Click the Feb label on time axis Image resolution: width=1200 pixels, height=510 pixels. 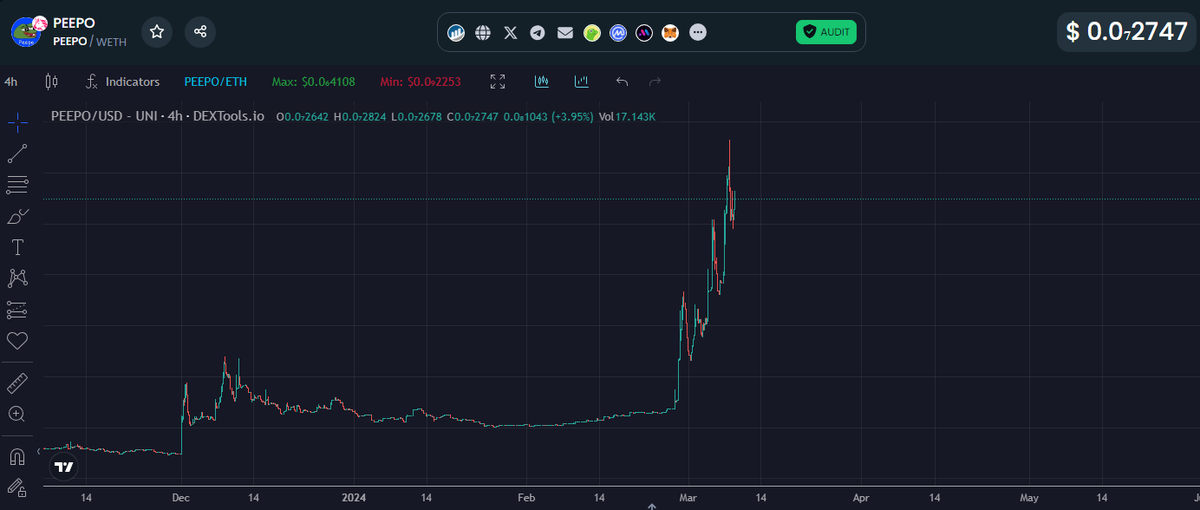(527, 497)
